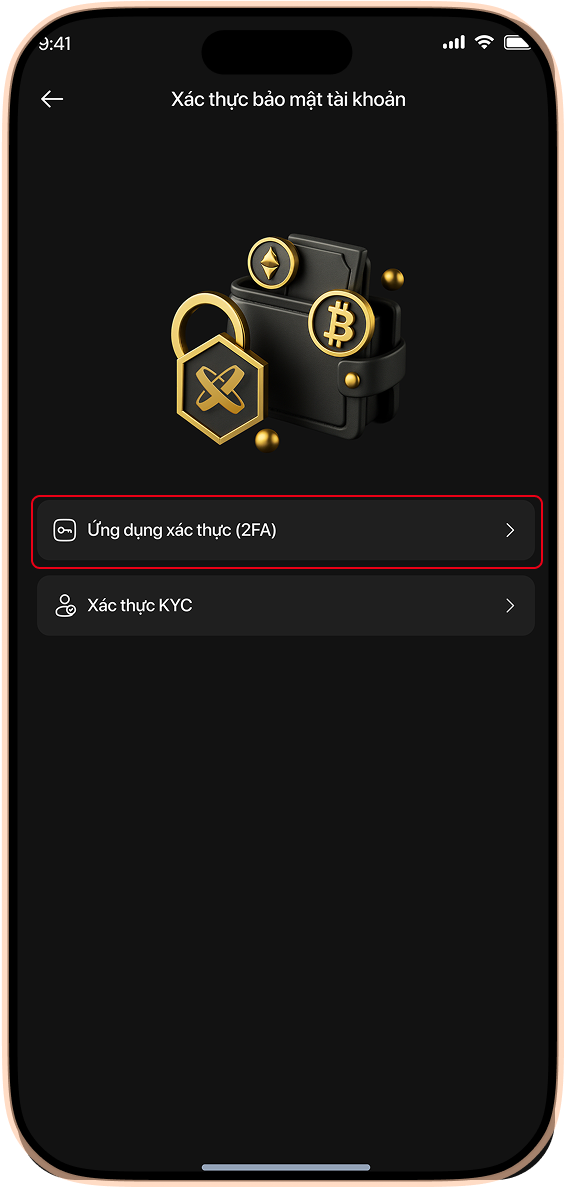Image resolution: width=564 pixels, height=1187 pixels.
Task: Open Ứng dụng xác thực (2FA) option
Action: point(286,531)
